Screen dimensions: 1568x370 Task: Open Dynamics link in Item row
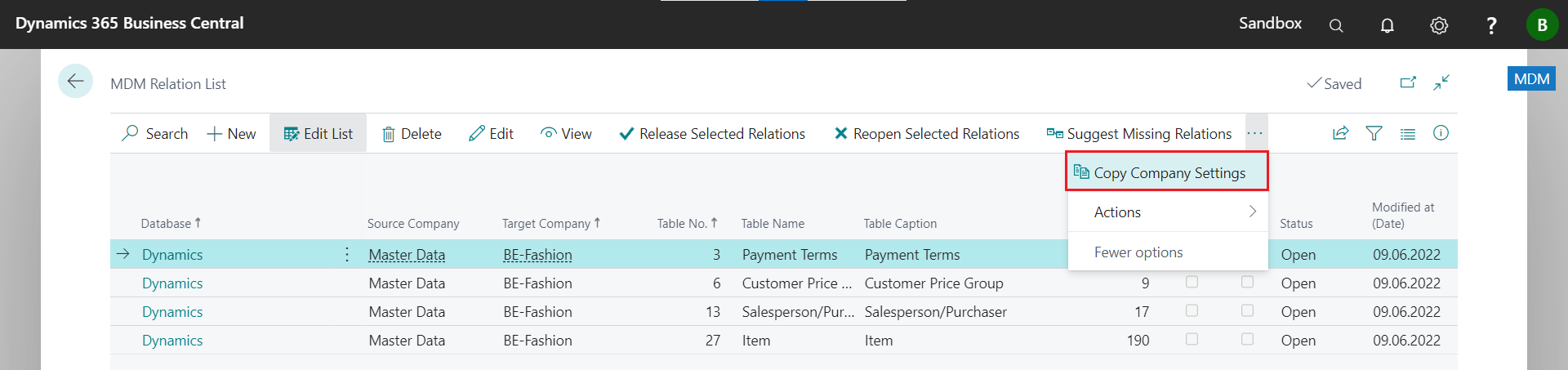pos(172,341)
